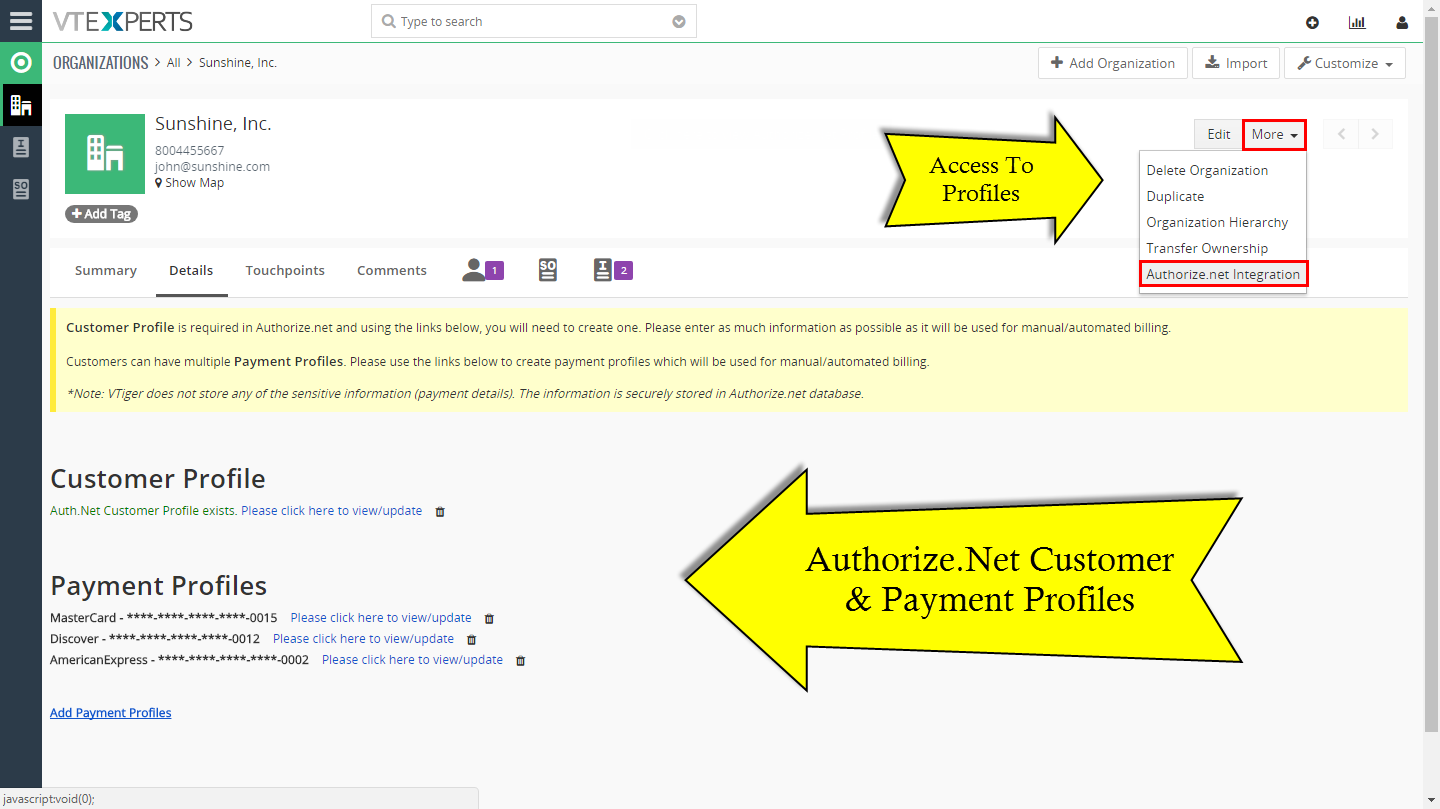The width and height of the screenshot is (1440, 809).
Task: Click the quick create plus icon
Action: coord(1313,22)
